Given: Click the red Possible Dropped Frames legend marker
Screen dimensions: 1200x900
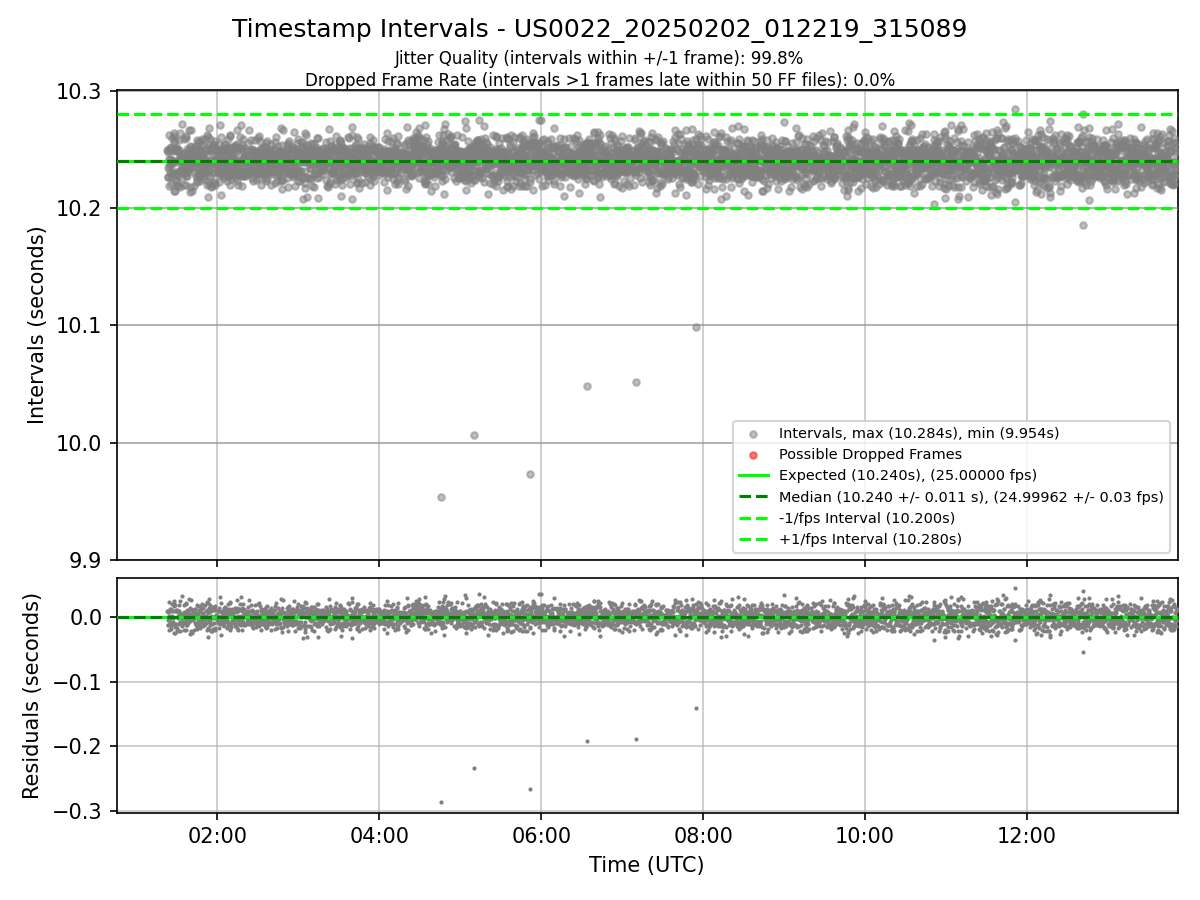Looking at the screenshot, I should point(754,455).
